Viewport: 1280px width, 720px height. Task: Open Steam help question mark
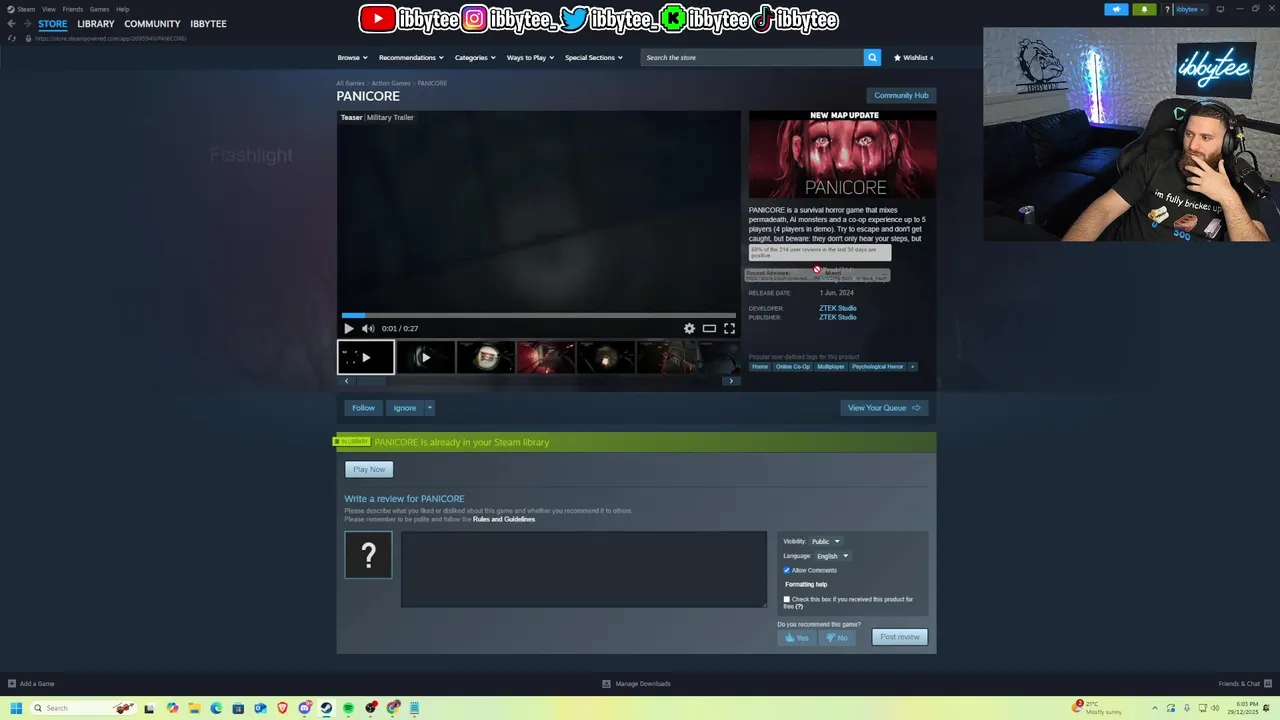(1167, 9)
